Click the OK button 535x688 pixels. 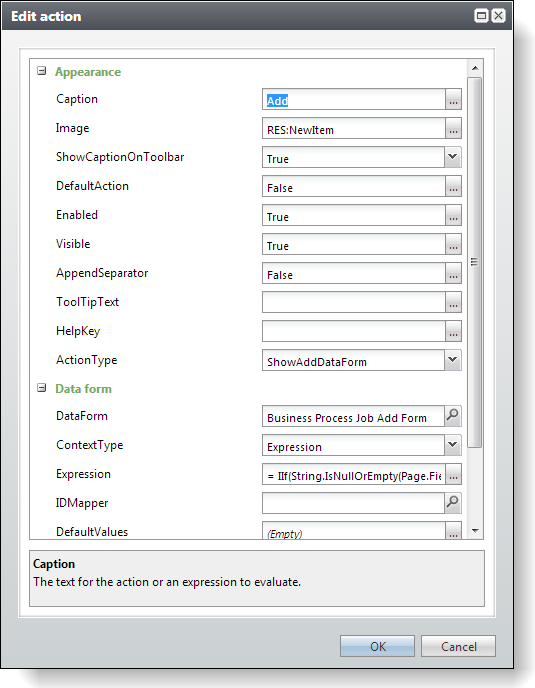[x=377, y=646]
